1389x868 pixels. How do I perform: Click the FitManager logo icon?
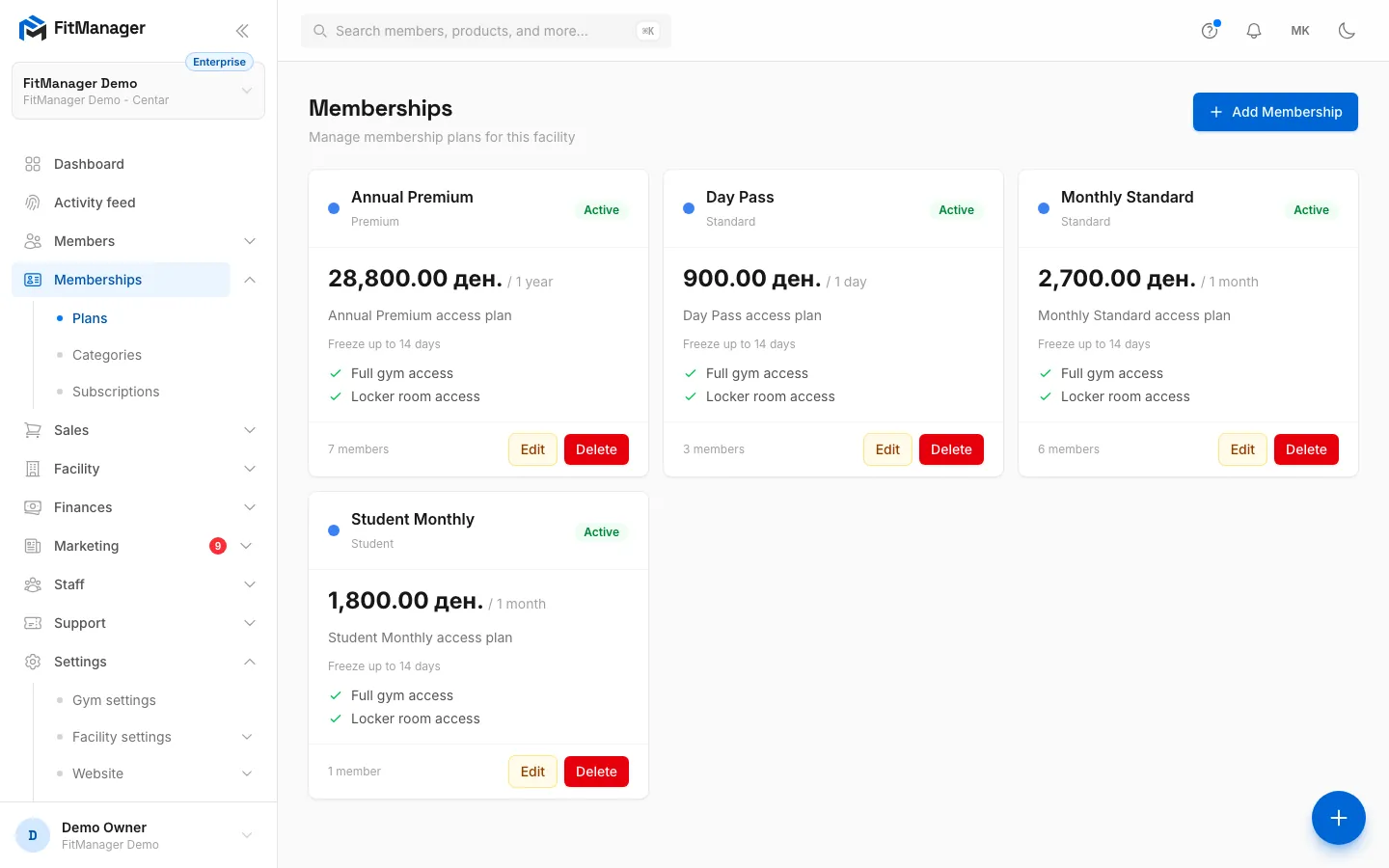pyautogui.click(x=33, y=29)
